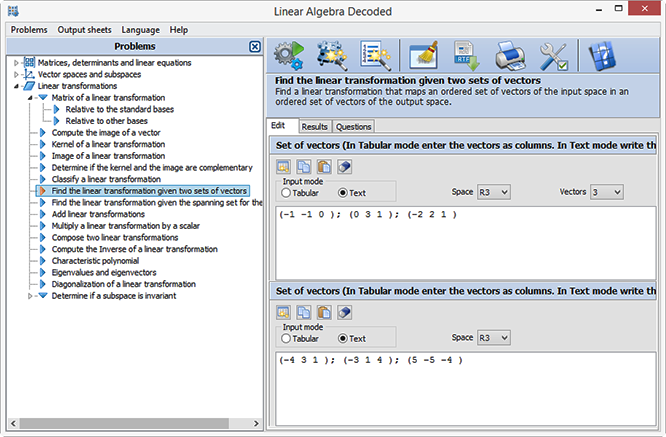The height and width of the screenshot is (437, 666).
Task: Click the second set's generate-matrix icon
Action: (x=283, y=312)
